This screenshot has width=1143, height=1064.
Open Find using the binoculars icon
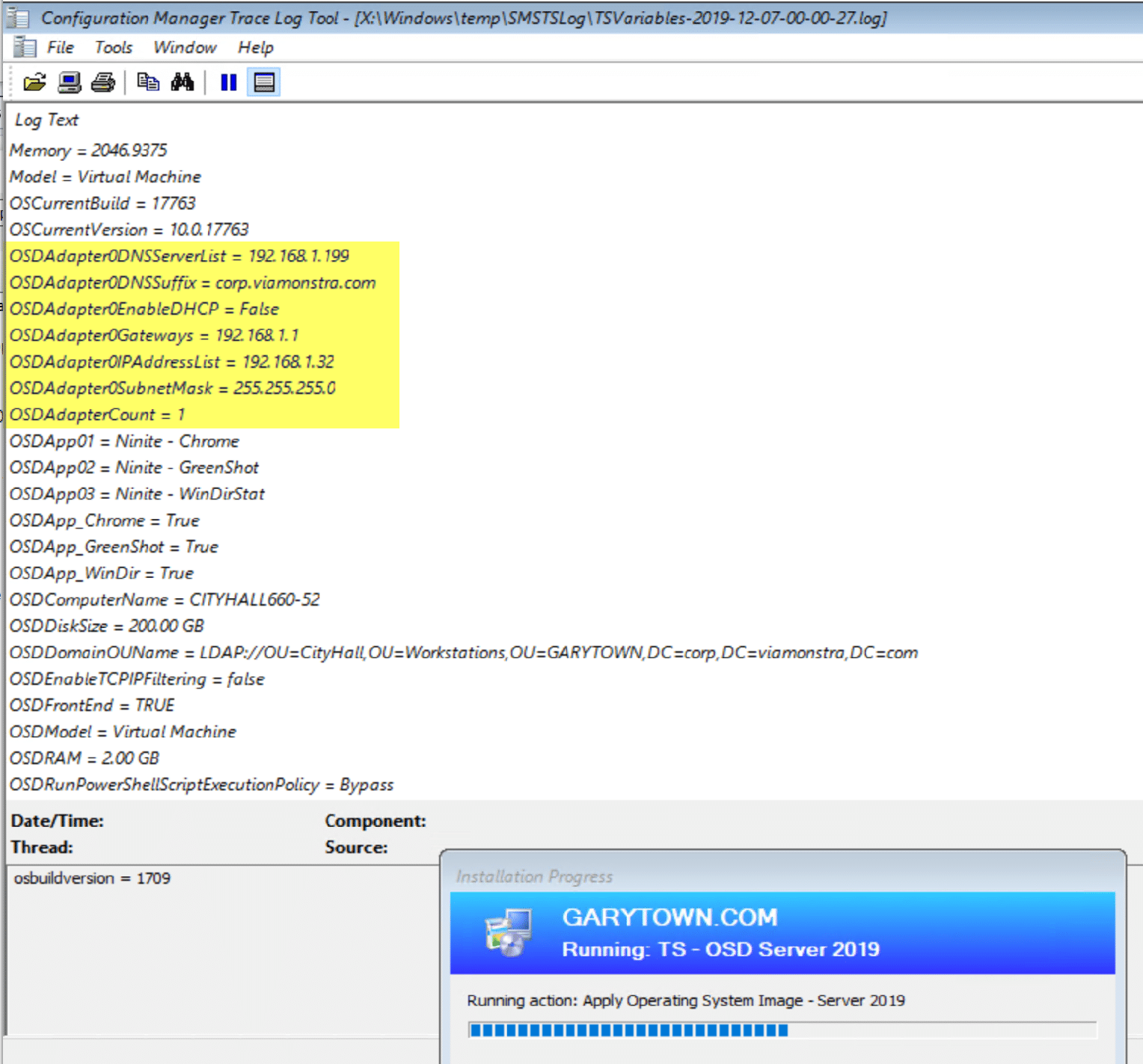183,82
